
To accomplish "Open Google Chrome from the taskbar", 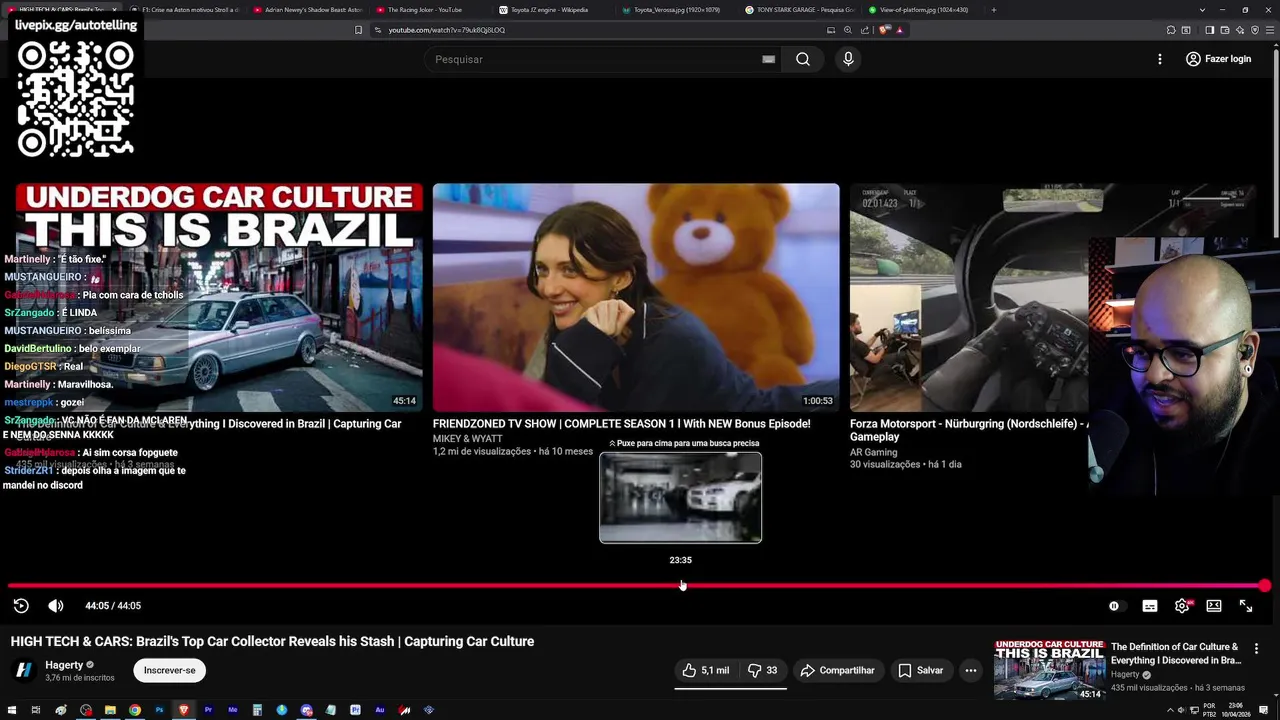I will 134,710.
